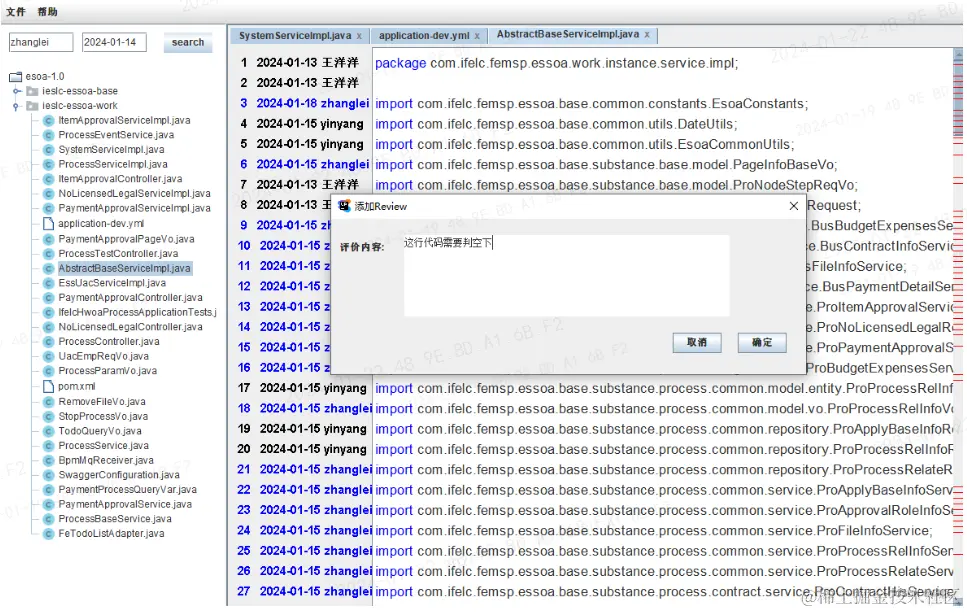Click line 27 annotation 2024-01-15 zhanglei

[315, 592]
